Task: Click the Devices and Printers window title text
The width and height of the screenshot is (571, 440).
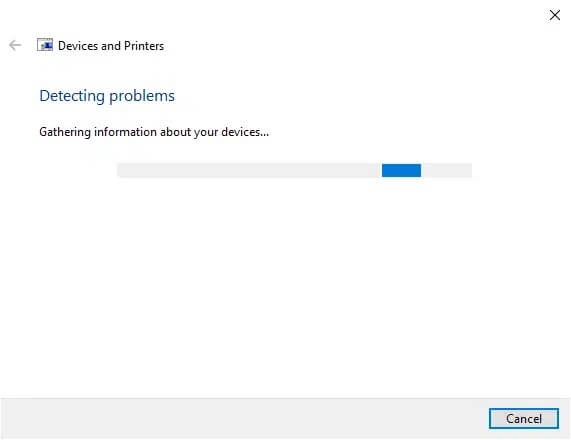Action: tap(111, 46)
